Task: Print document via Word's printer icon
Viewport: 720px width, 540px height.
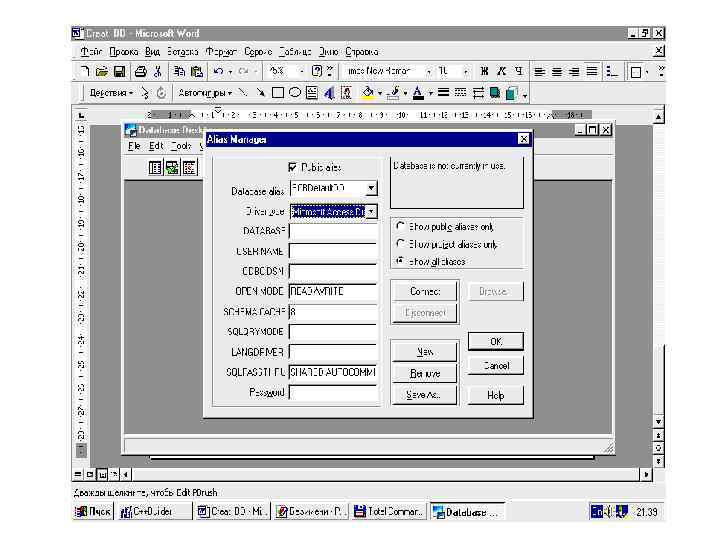Action: pyautogui.click(x=141, y=71)
